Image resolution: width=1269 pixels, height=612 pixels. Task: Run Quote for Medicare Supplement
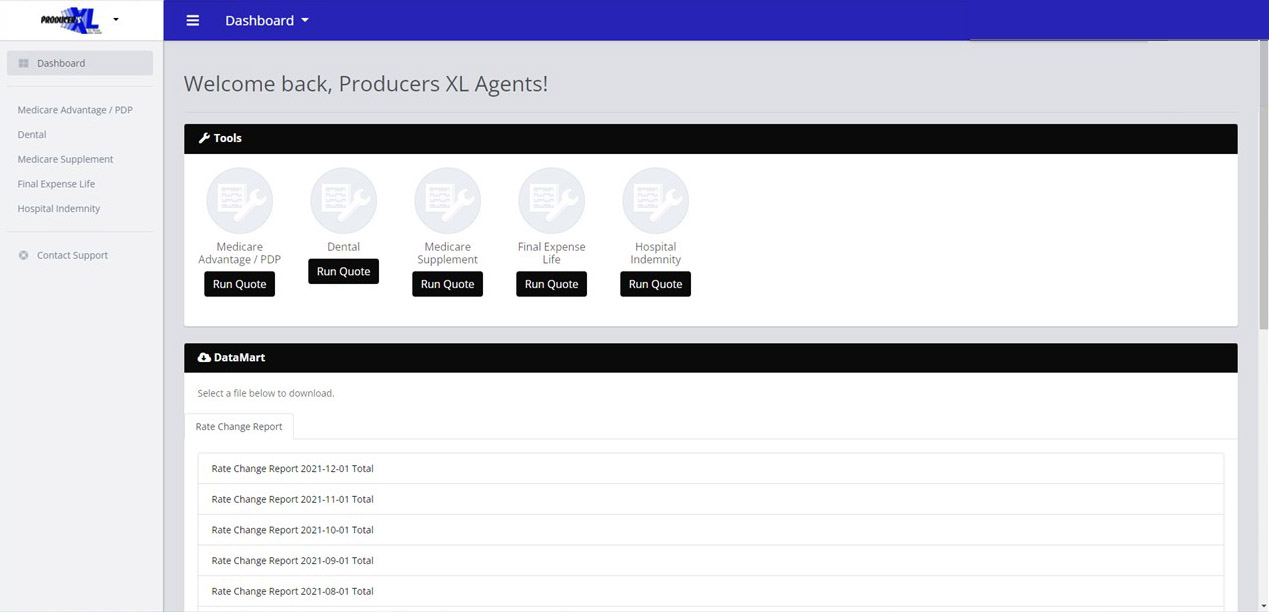(447, 284)
